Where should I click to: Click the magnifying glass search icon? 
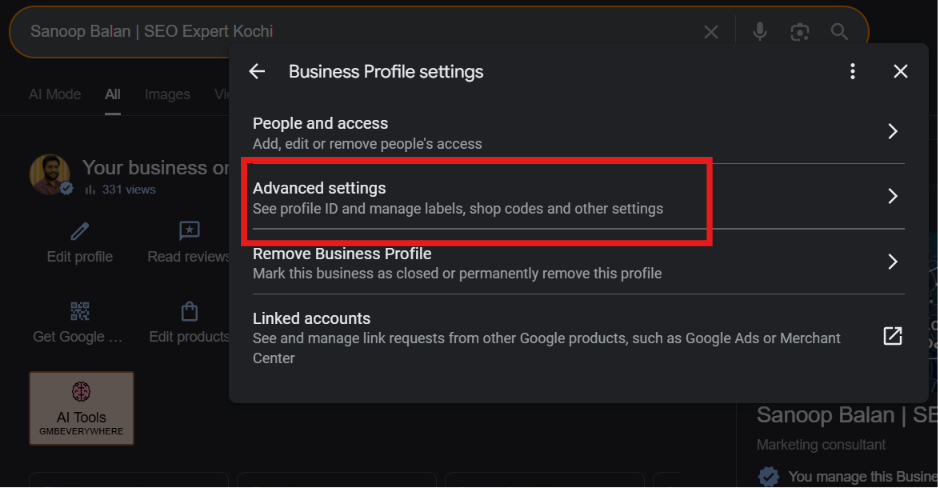click(x=839, y=32)
